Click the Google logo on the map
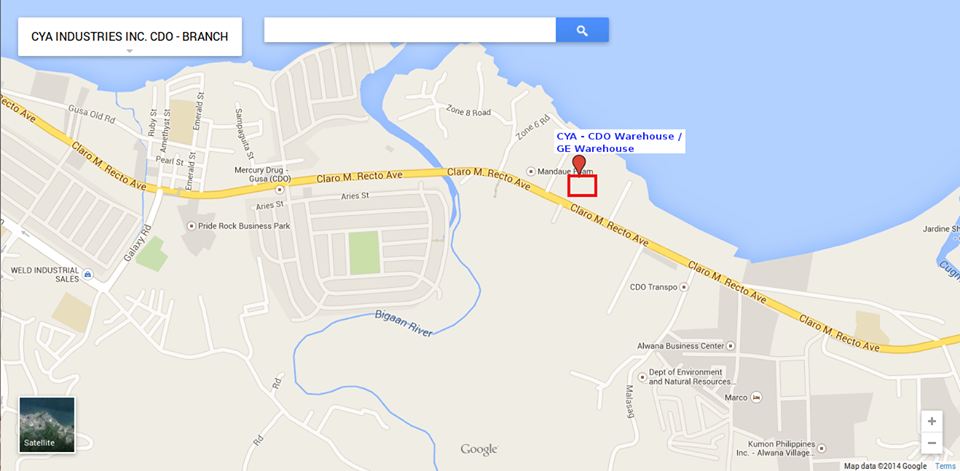960x471 pixels. click(479, 450)
